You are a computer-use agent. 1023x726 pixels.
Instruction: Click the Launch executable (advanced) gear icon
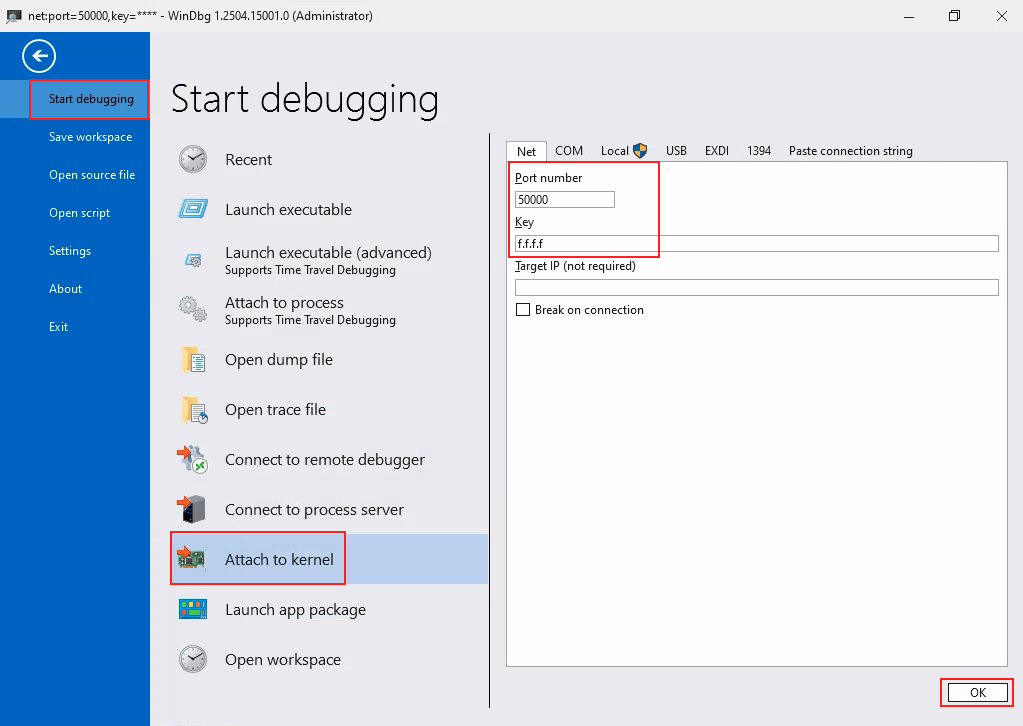point(193,260)
